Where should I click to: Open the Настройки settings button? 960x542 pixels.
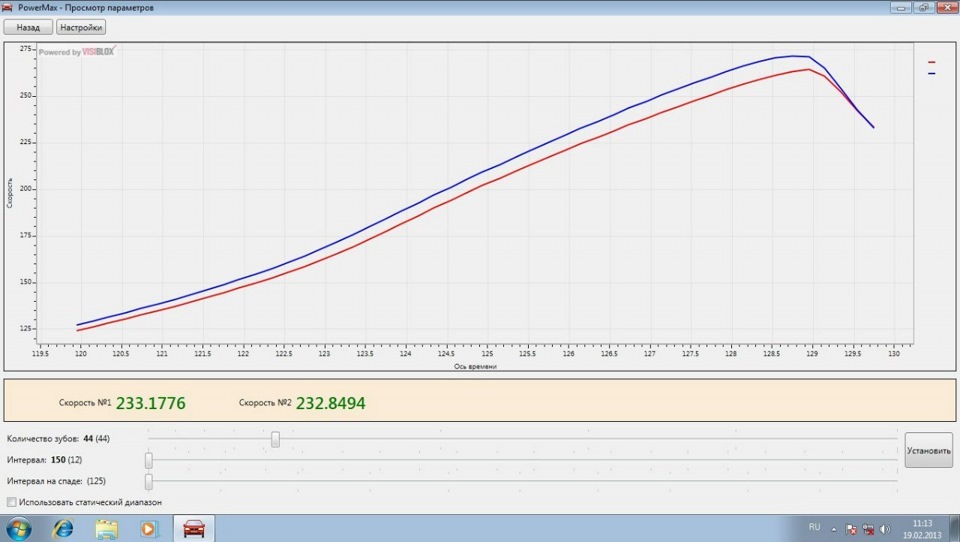click(81, 28)
